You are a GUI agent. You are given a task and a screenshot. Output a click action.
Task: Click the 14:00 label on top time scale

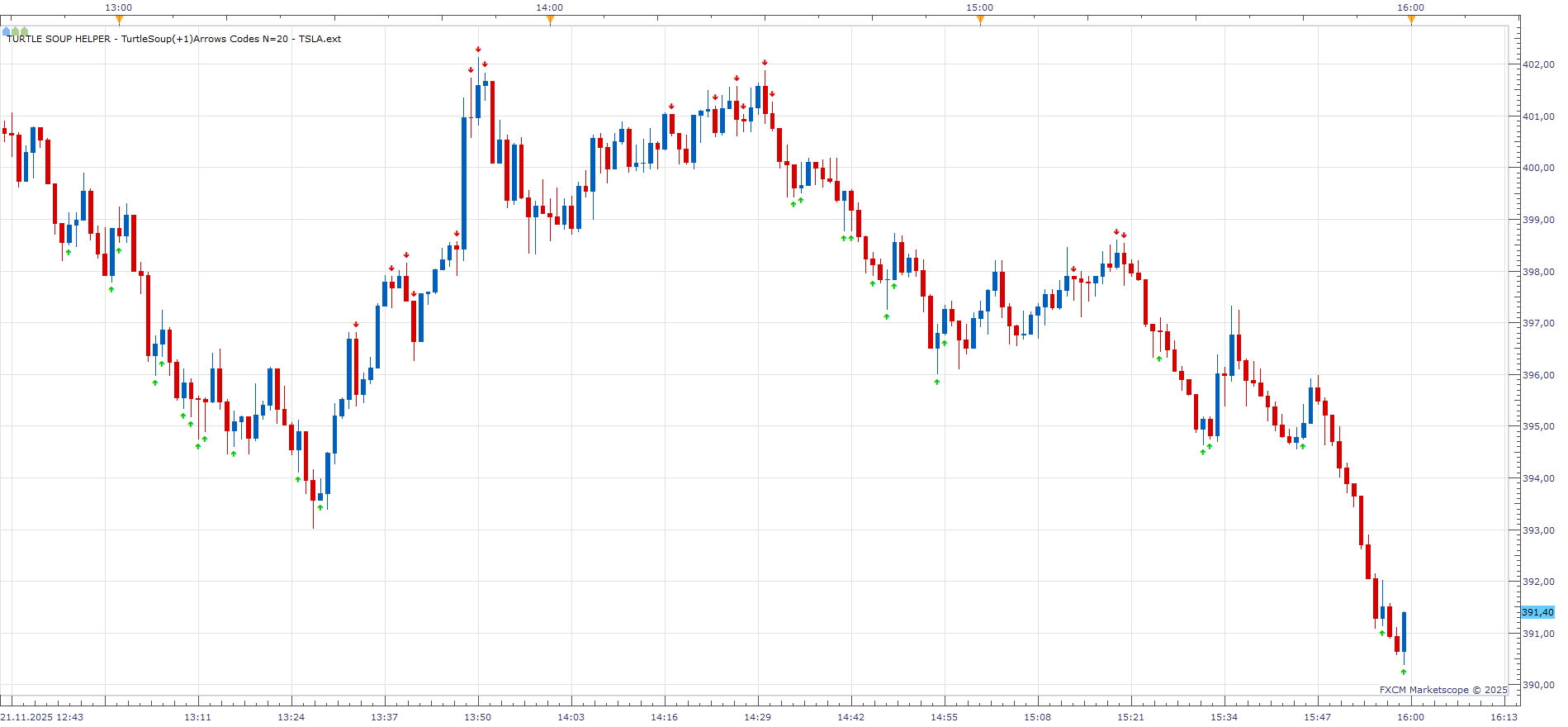550,7
